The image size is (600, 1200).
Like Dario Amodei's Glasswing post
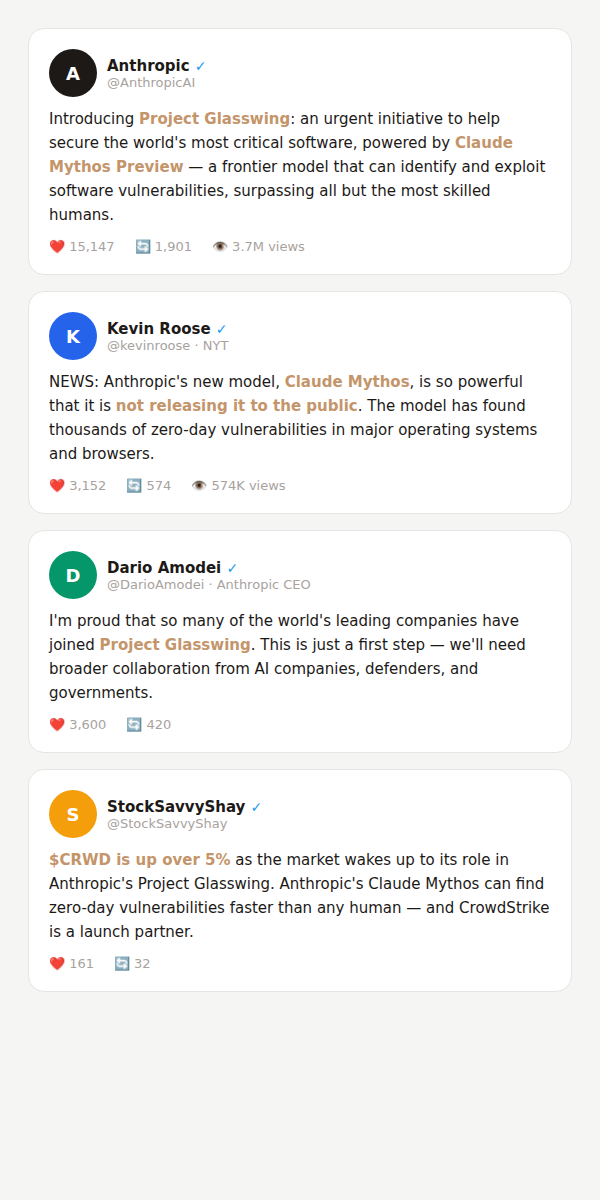coord(57,725)
